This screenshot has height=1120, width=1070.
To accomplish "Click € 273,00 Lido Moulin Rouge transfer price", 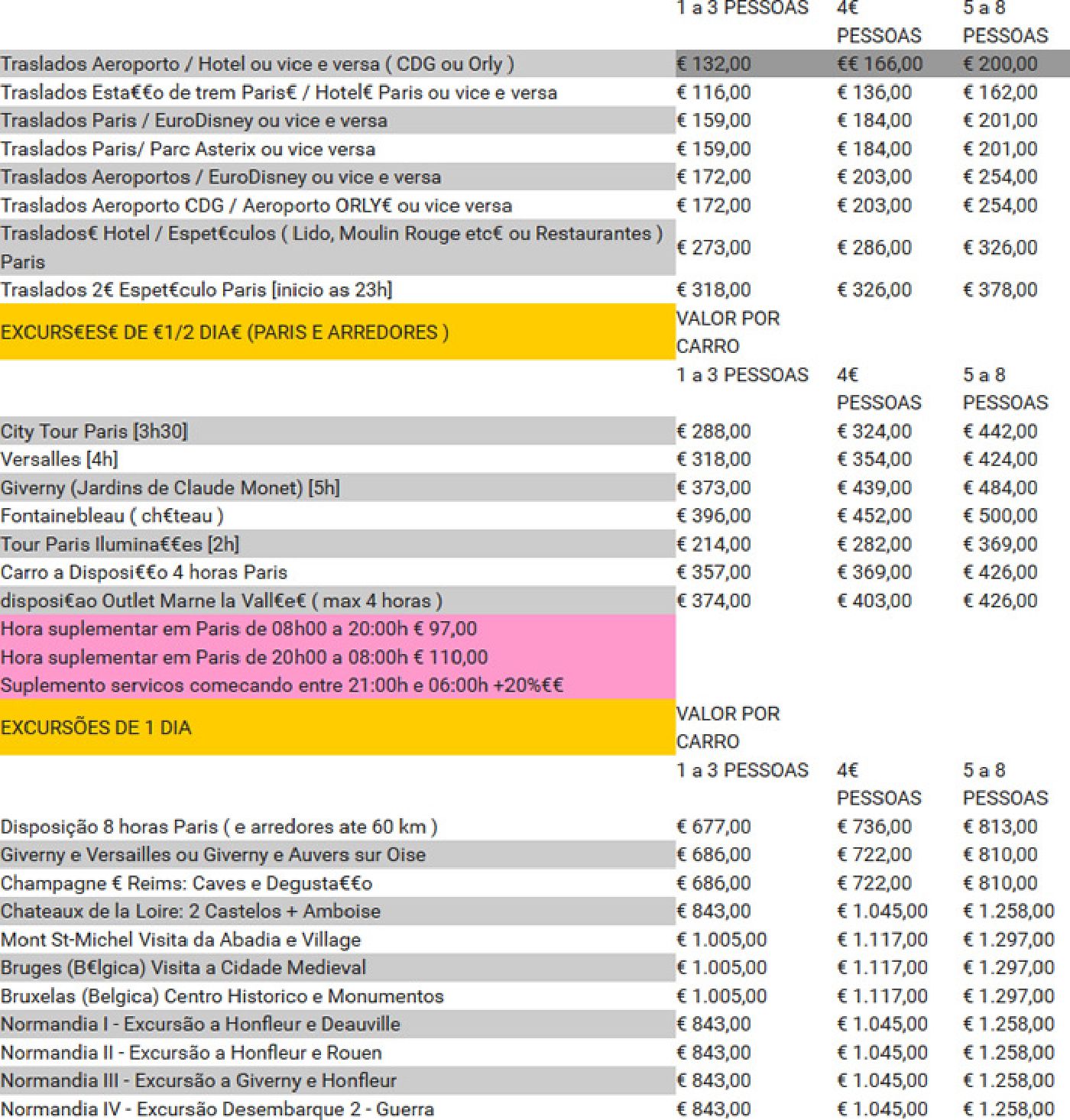I will click(x=714, y=248).
